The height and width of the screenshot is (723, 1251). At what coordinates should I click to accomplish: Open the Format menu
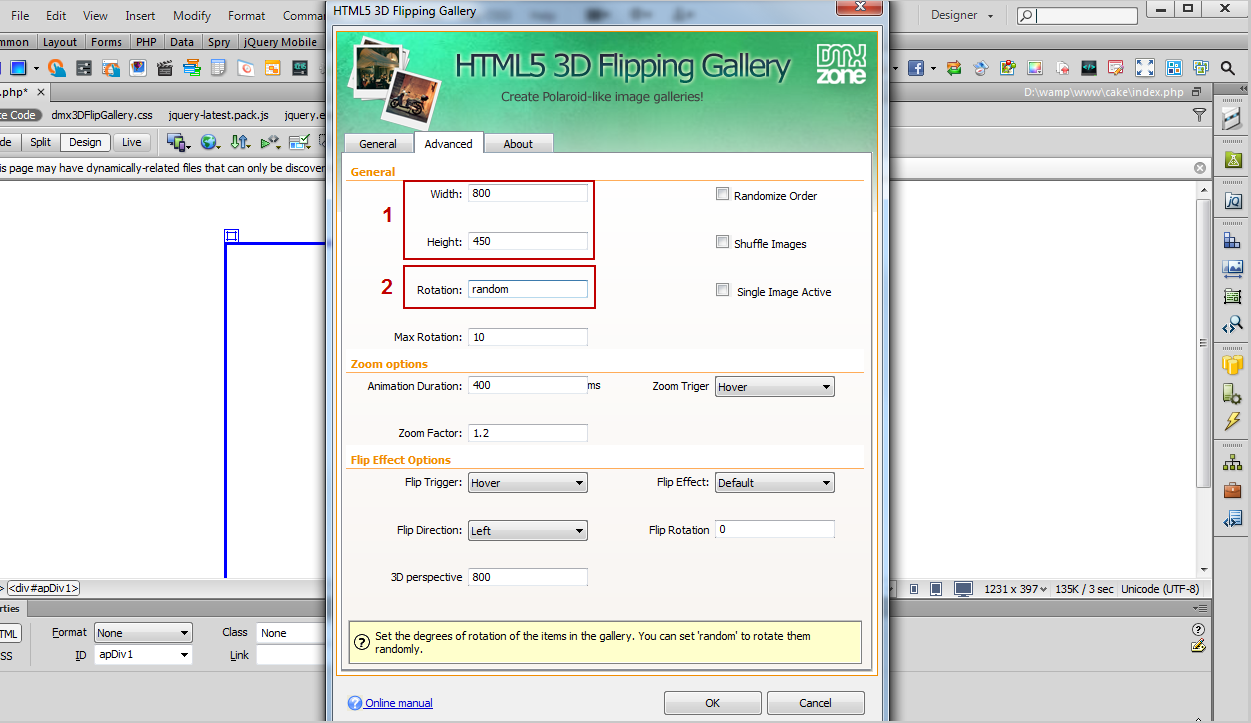click(x=246, y=16)
